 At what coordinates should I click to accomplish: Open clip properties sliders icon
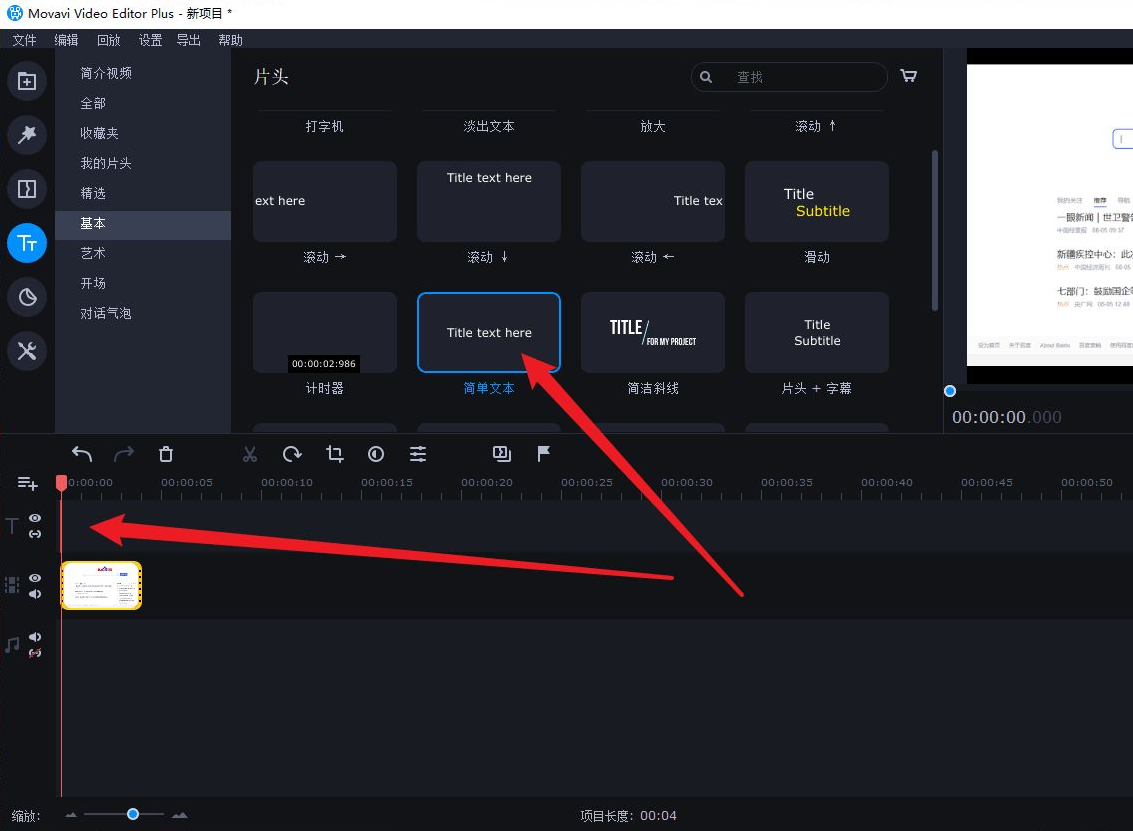tap(418, 454)
